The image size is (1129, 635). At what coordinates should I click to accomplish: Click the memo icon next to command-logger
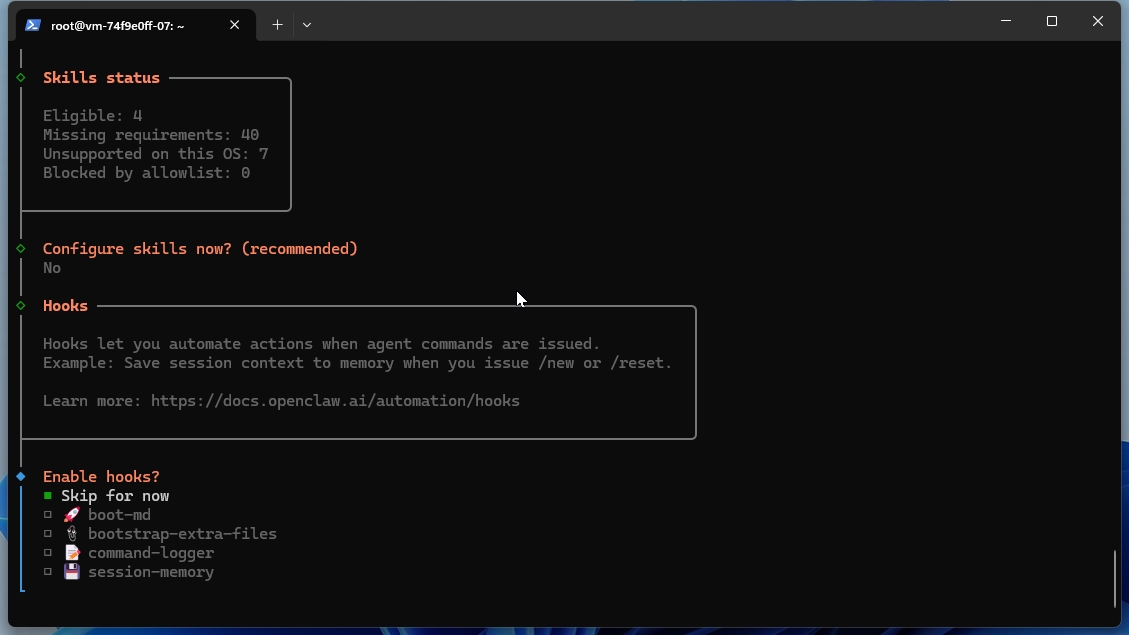tap(70, 552)
